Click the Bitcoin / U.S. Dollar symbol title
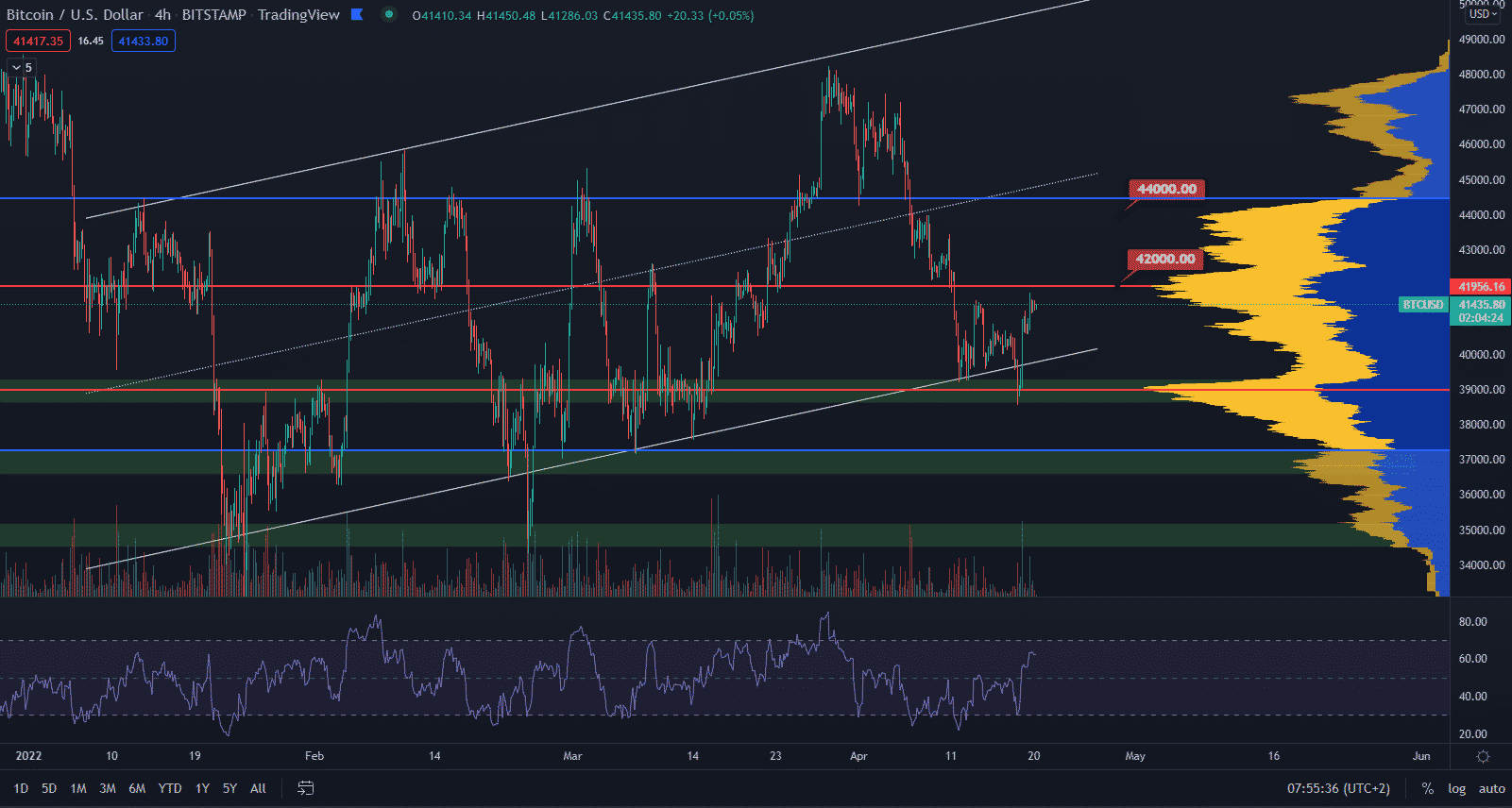1512x808 pixels. [76, 14]
